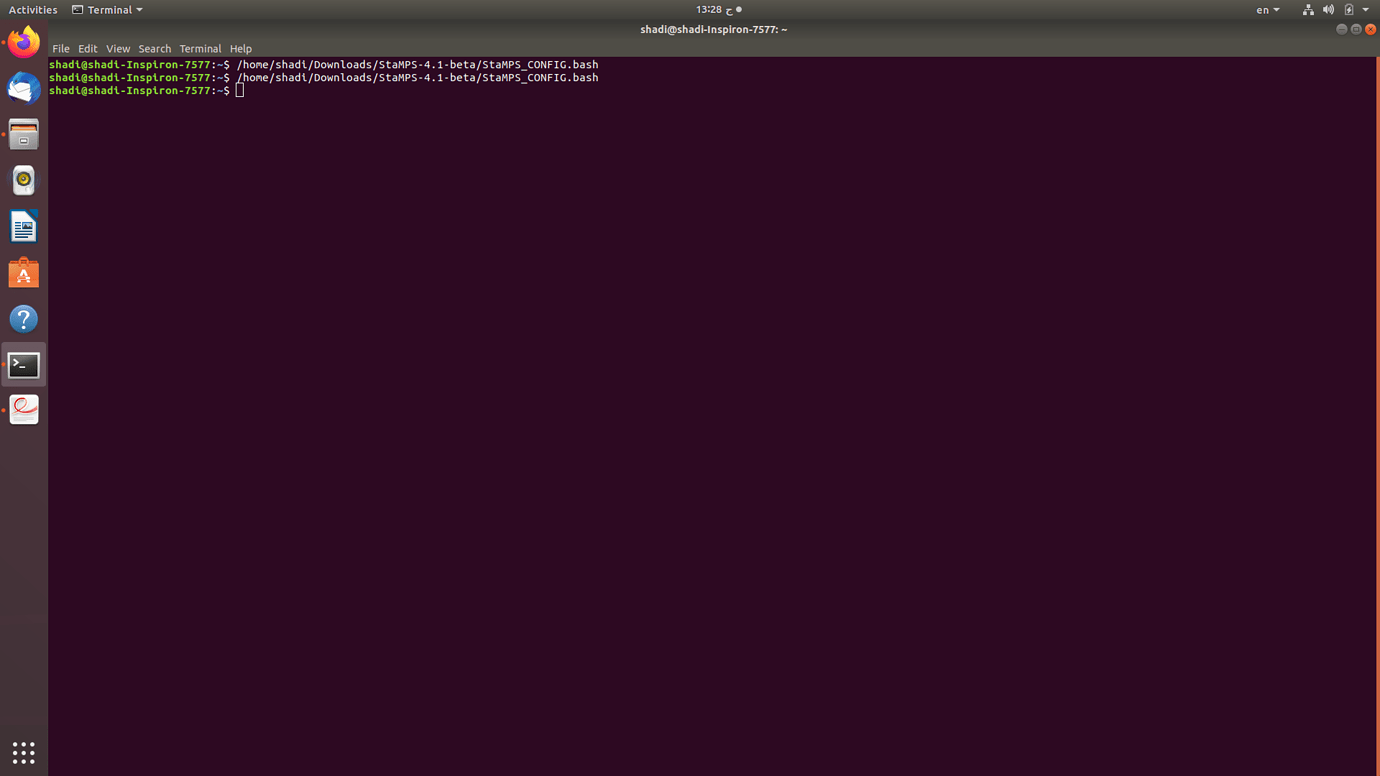This screenshot has width=1380, height=776.
Task: Click the battery icon in the top bar
Action: [1348, 9]
